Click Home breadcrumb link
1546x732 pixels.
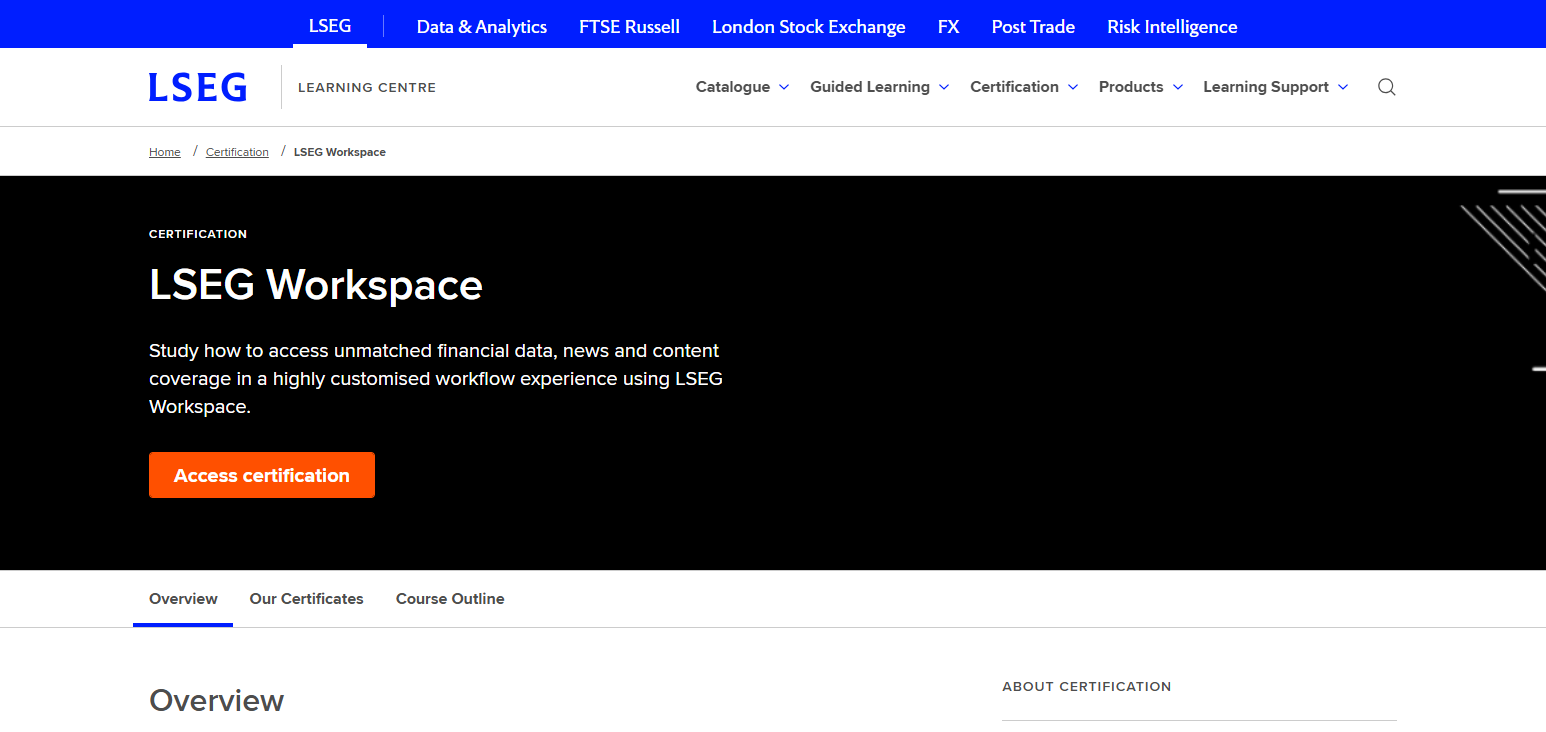pyautogui.click(x=165, y=152)
